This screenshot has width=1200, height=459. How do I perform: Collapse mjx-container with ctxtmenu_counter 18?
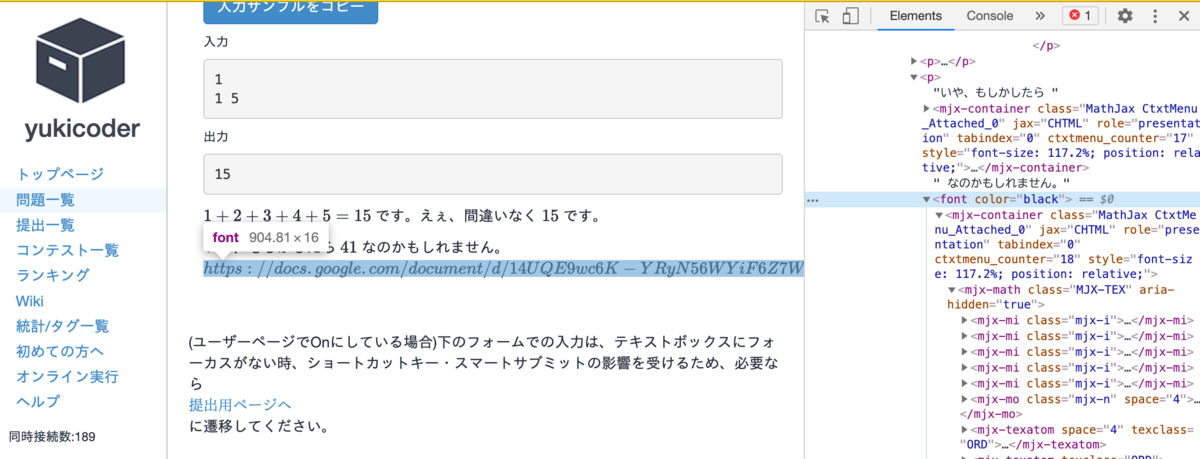[938, 215]
